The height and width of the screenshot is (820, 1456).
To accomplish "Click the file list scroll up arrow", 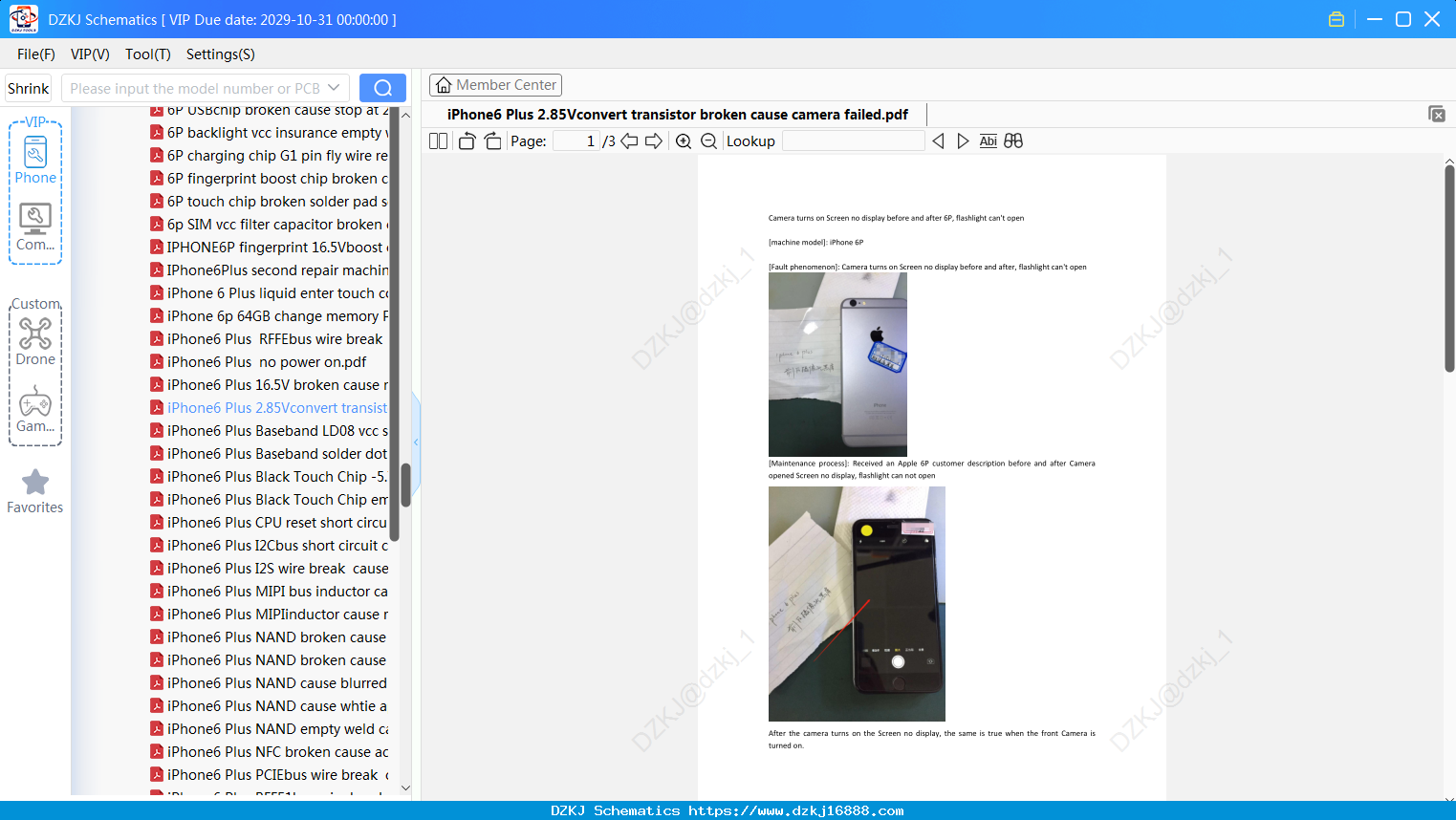I will pos(405,115).
